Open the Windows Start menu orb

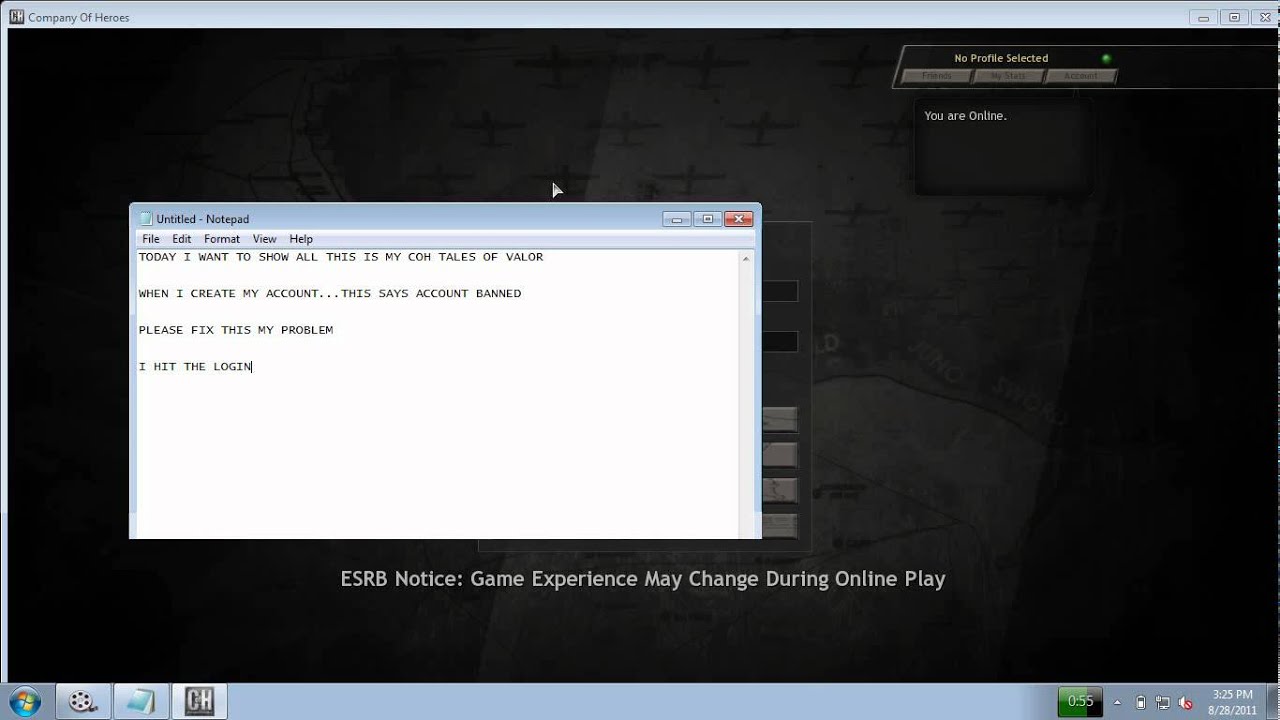click(x=24, y=701)
